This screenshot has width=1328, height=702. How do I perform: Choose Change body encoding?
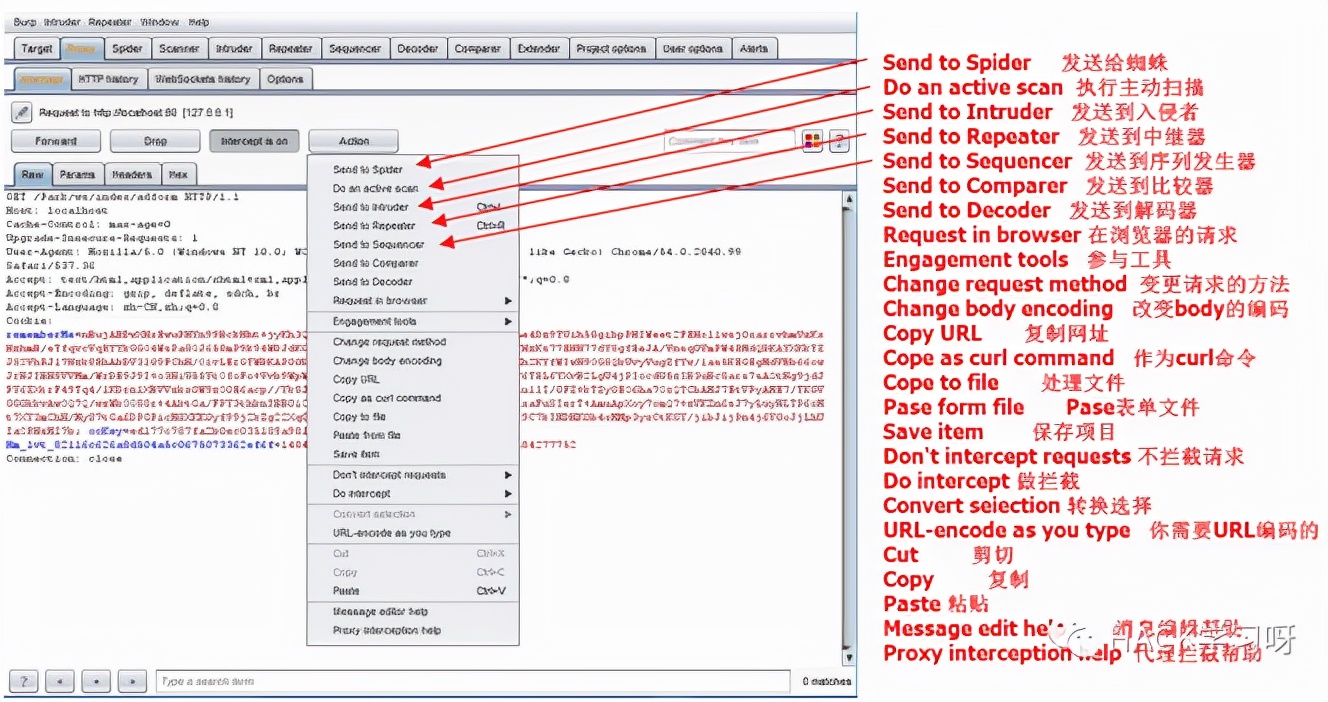click(413, 361)
